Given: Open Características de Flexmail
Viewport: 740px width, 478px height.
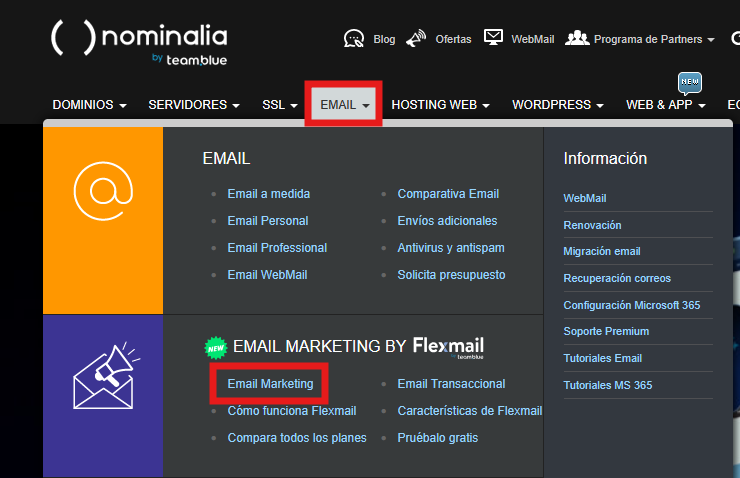Looking at the screenshot, I should click(470, 411).
